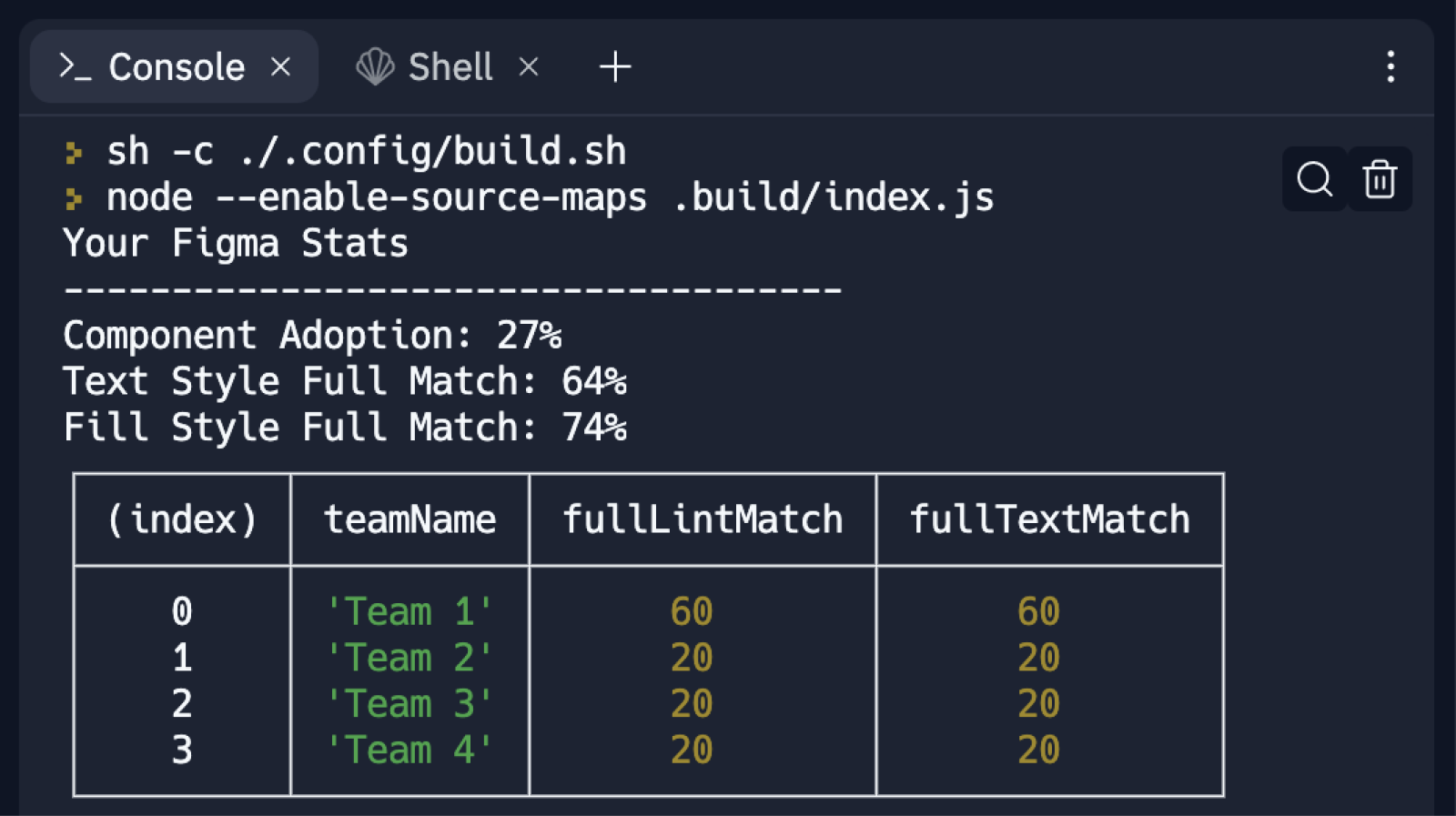Click the 'Team 4' table cell
This screenshot has height=816, width=1456.
pos(409,751)
